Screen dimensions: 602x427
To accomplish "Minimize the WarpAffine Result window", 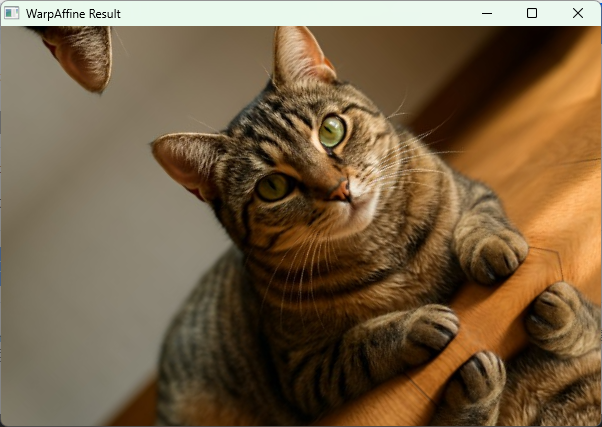I will click(x=487, y=13).
